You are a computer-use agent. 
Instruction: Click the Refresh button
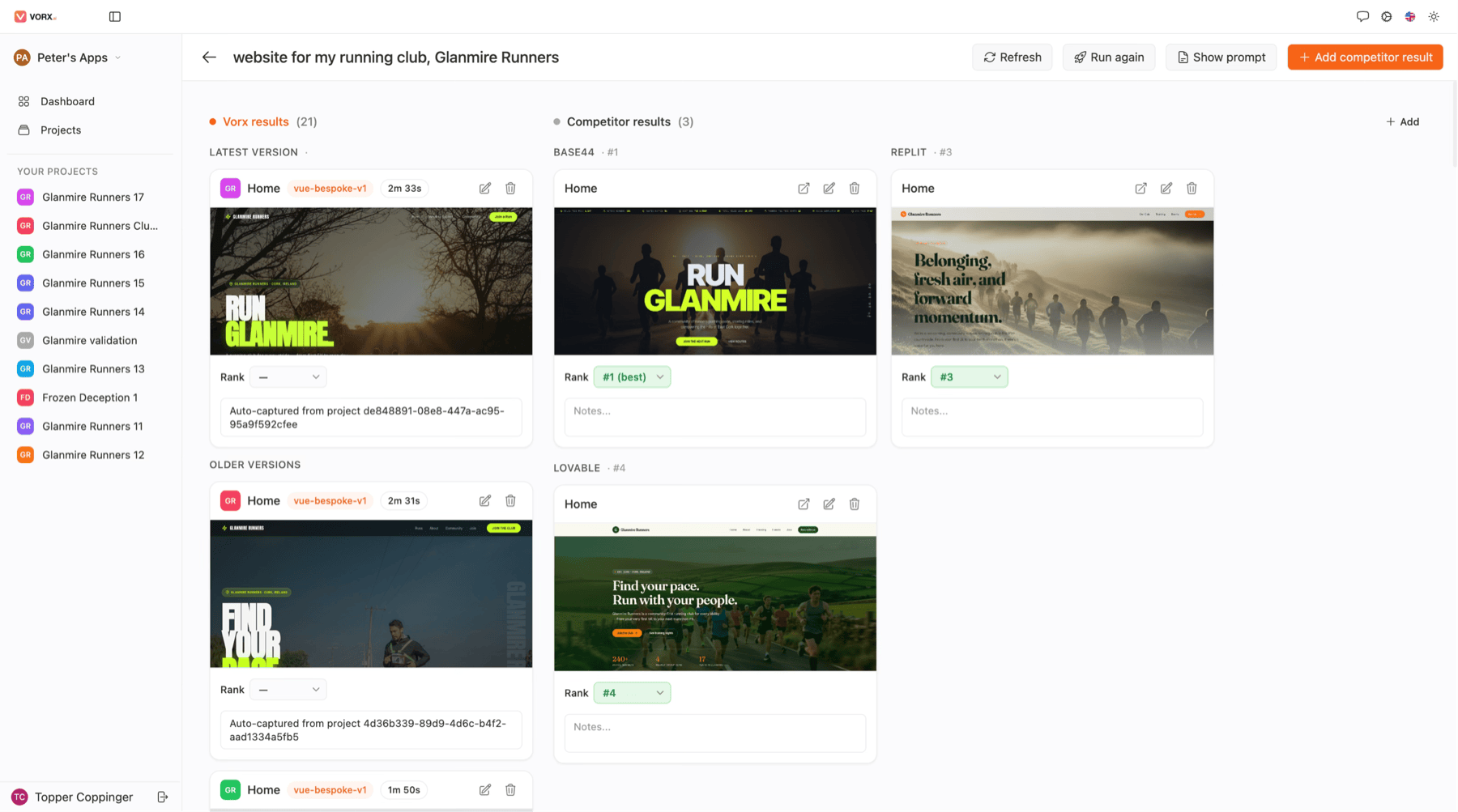(1013, 57)
